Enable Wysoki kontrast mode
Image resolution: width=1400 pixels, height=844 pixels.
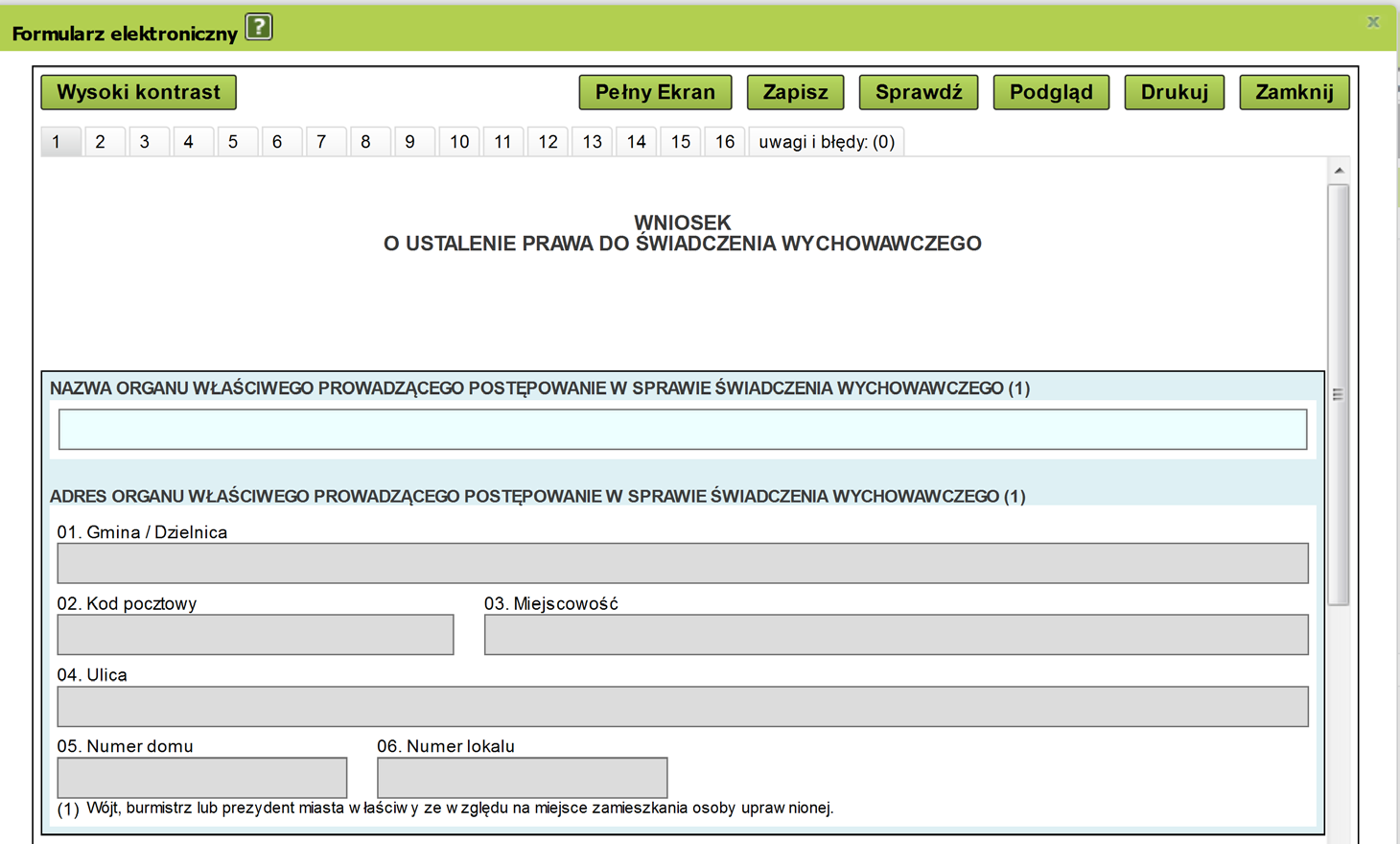click(138, 92)
